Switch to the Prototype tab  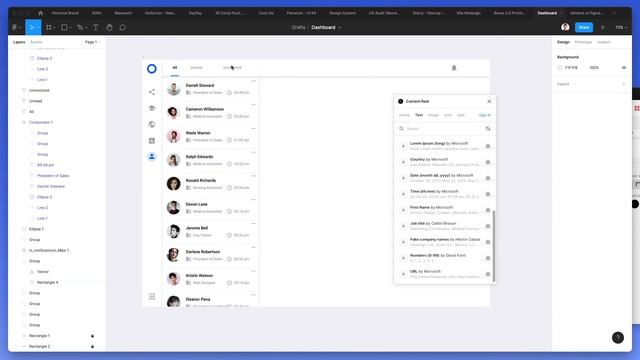tap(583, 42)
